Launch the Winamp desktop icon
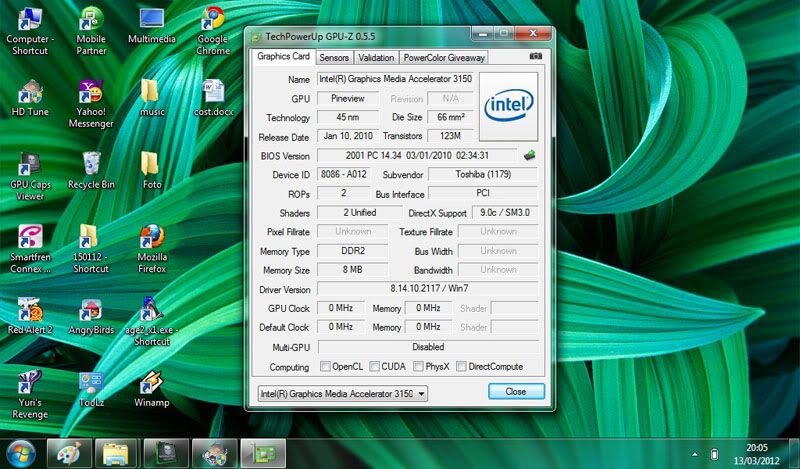This screenshot has height=469, width=800. 152,389
